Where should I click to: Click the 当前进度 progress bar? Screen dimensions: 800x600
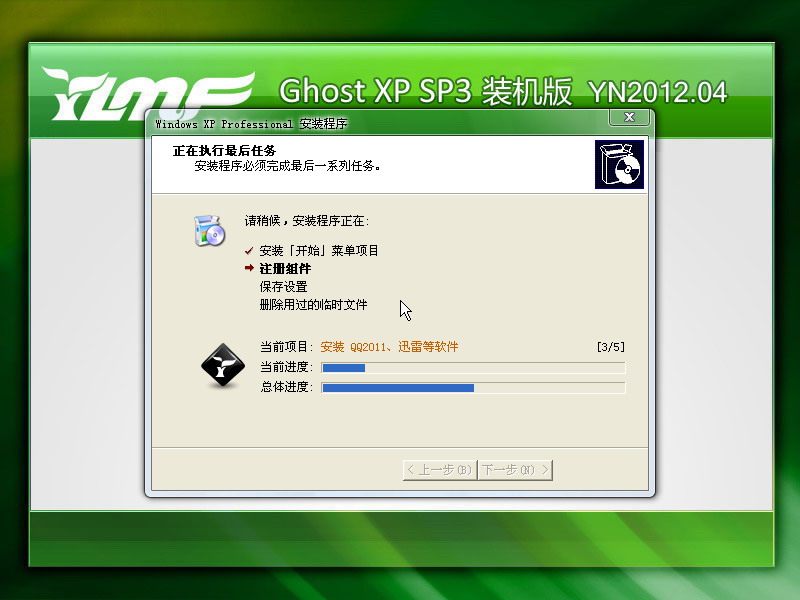pos(473,368)
